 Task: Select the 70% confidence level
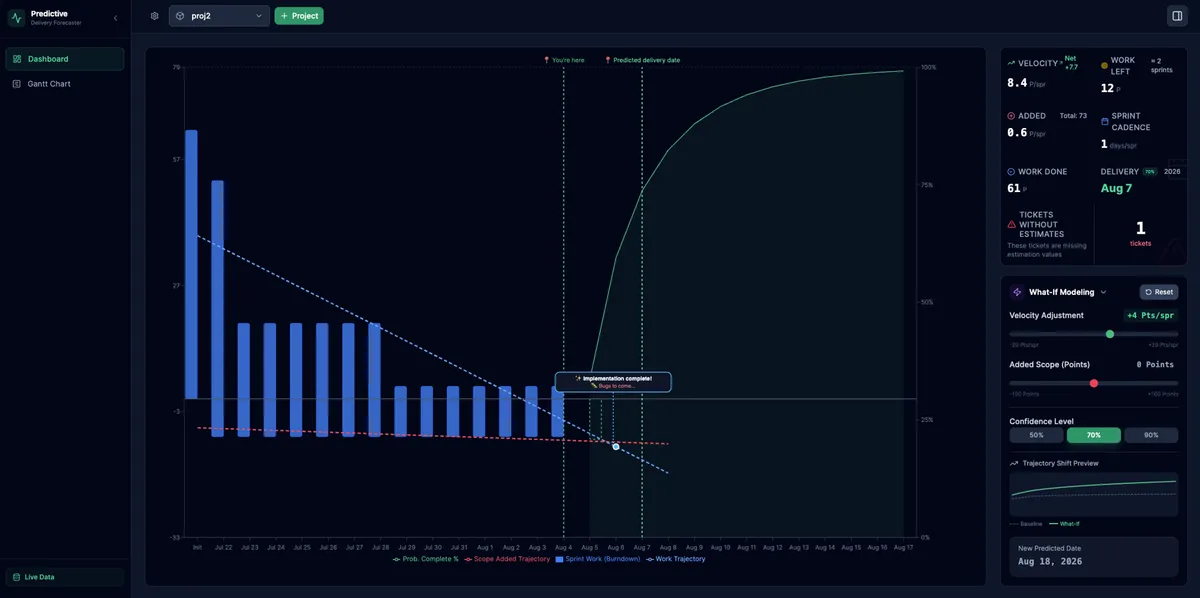click(1093, 435)
